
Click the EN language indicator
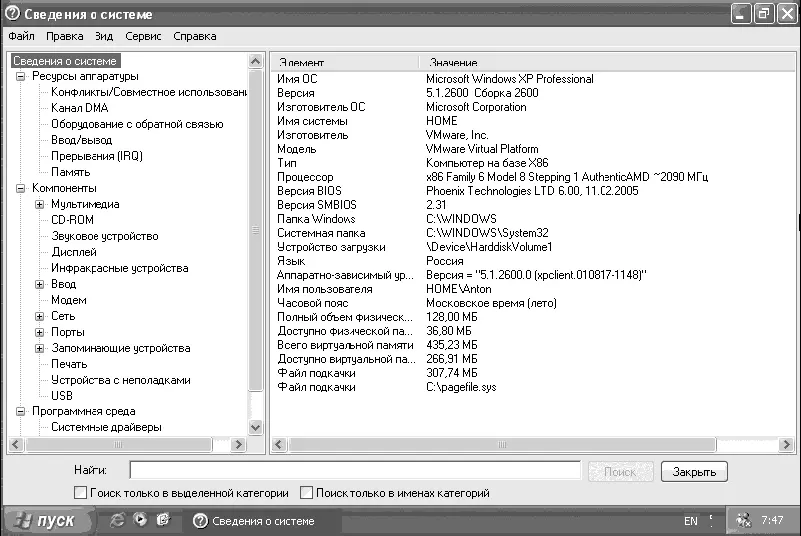(x=691, y=521)
